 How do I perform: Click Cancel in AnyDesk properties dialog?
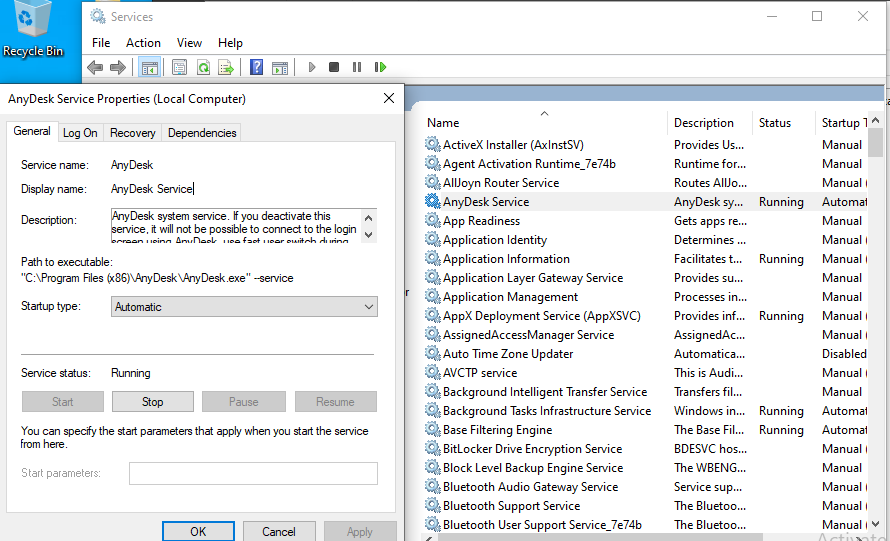(279, 531)
